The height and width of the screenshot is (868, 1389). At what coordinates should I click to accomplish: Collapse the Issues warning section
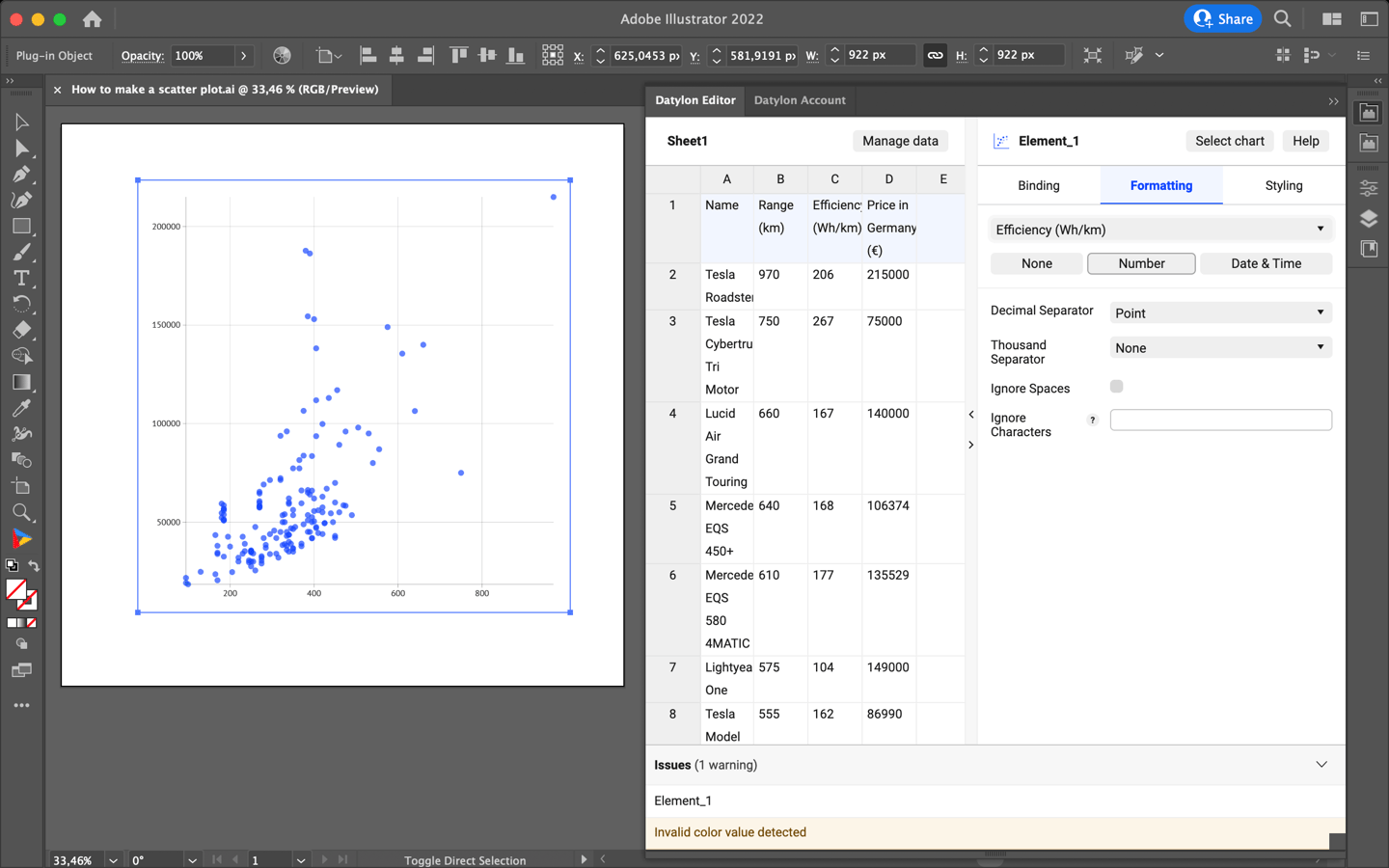pyautogui.click(x=1321, y=764)
